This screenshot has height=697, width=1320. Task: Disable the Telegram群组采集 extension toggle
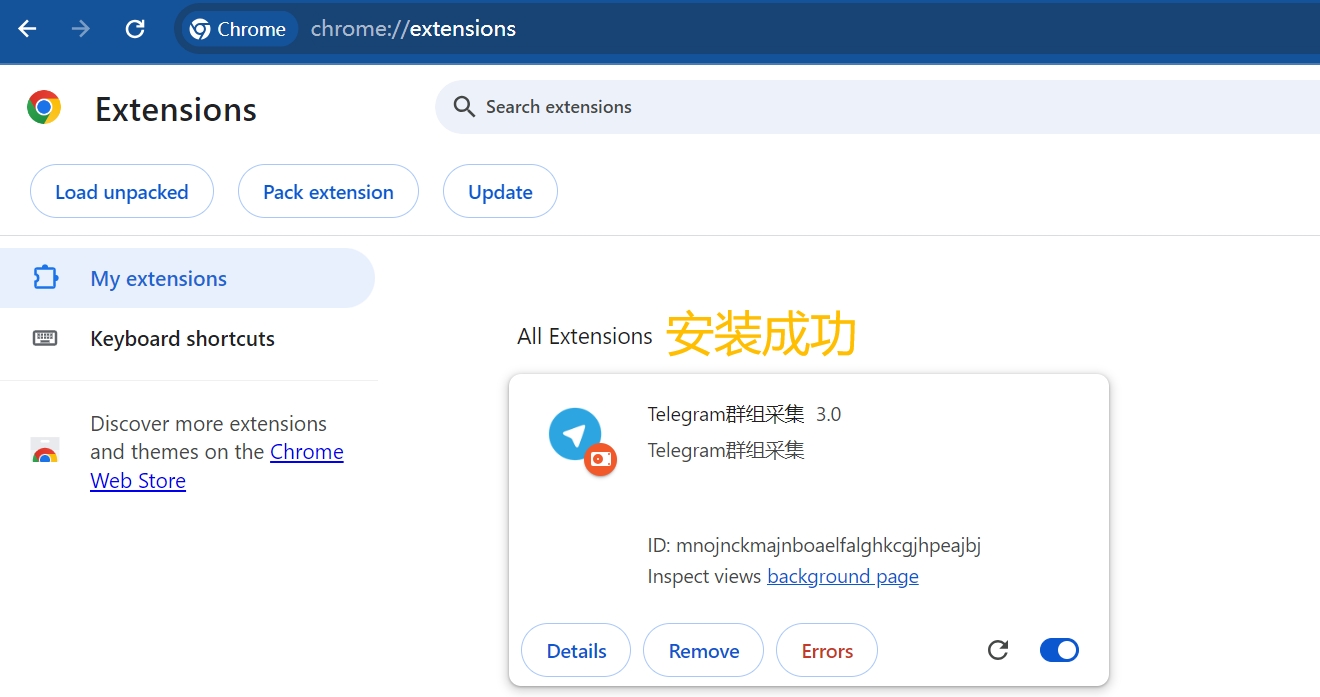point(1059,651)
